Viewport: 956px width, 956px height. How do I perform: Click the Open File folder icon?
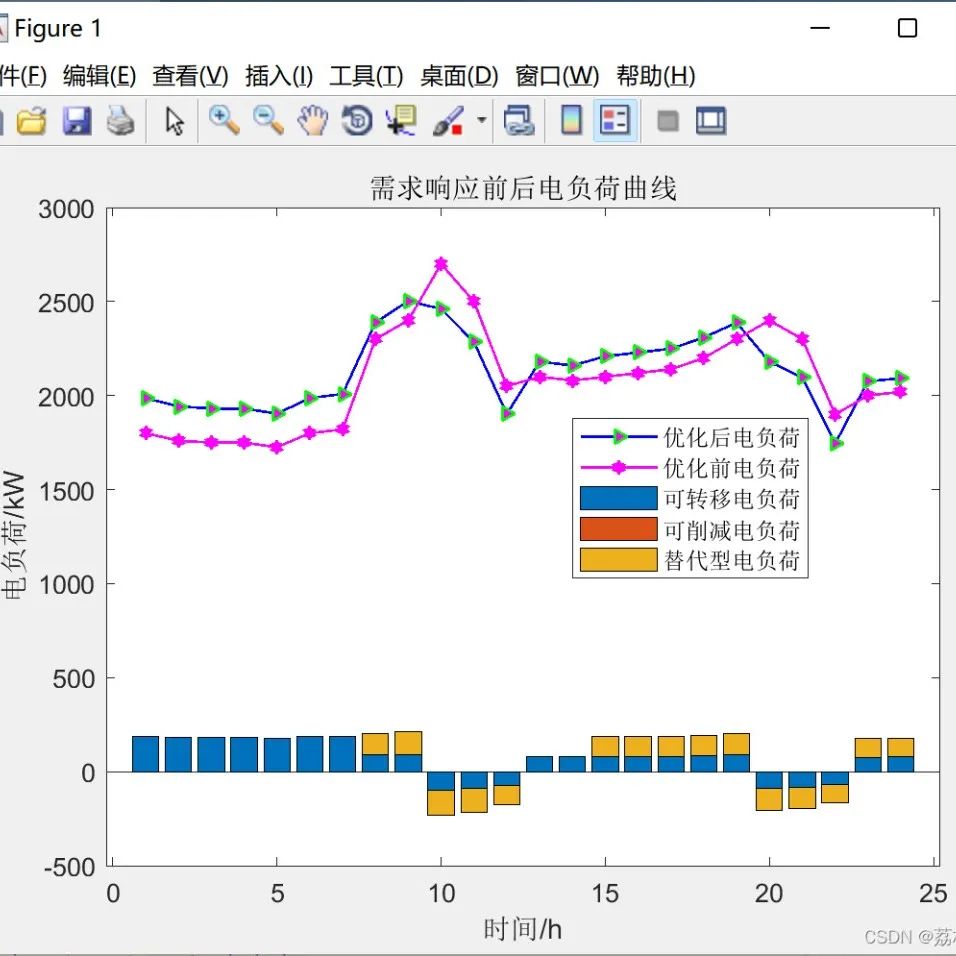(31, 120)
